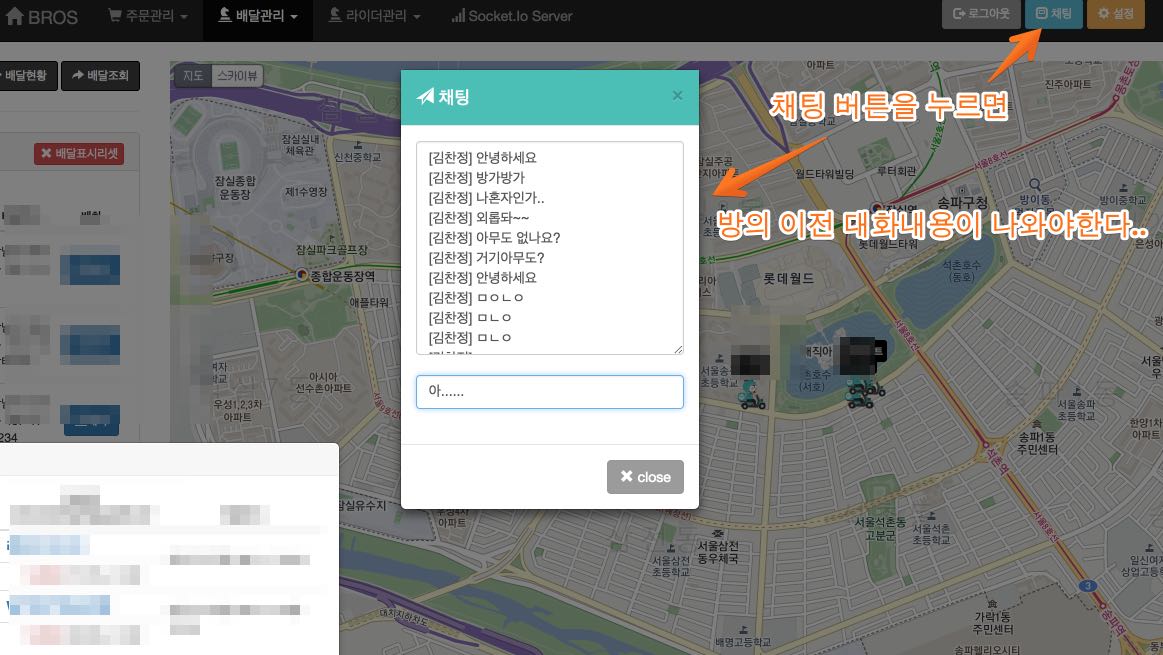
Task: Click the 롯데월드 label on map
Action: point(788,279)
